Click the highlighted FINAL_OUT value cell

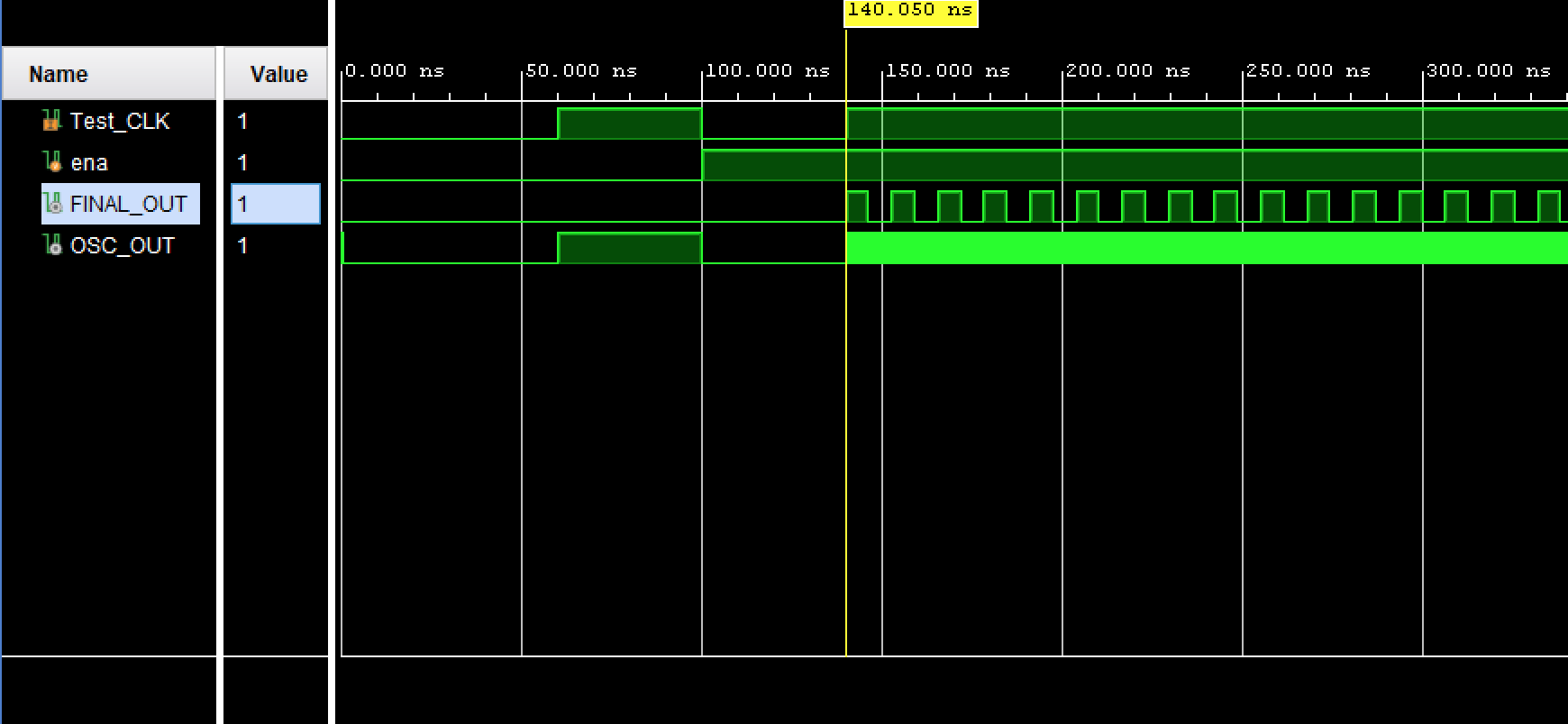[276, 204]
